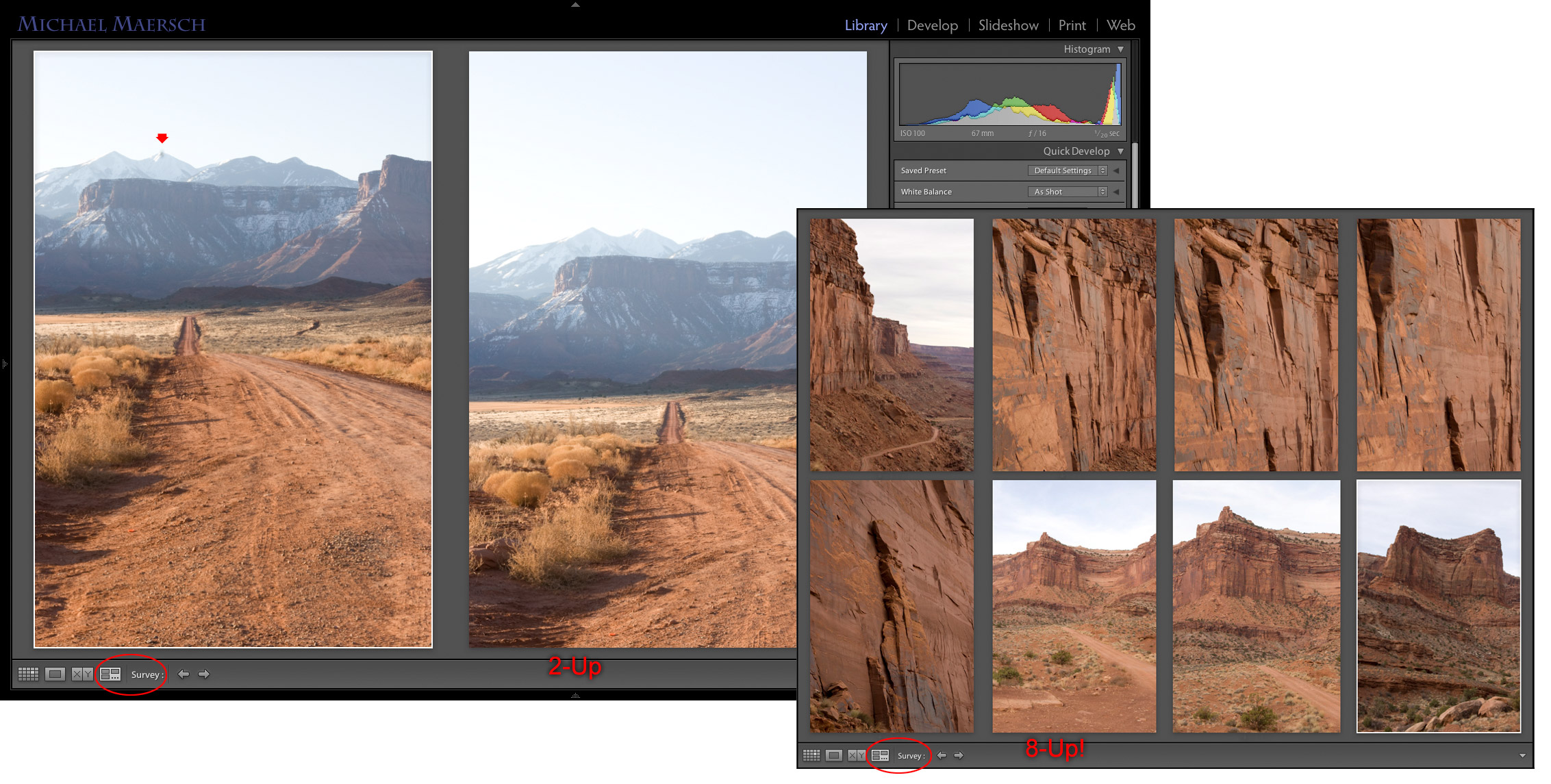Screen dimensions: 1551x784
Task: Click Survey view icon in 2-Up toolbar
Action: tap(110, 674)
